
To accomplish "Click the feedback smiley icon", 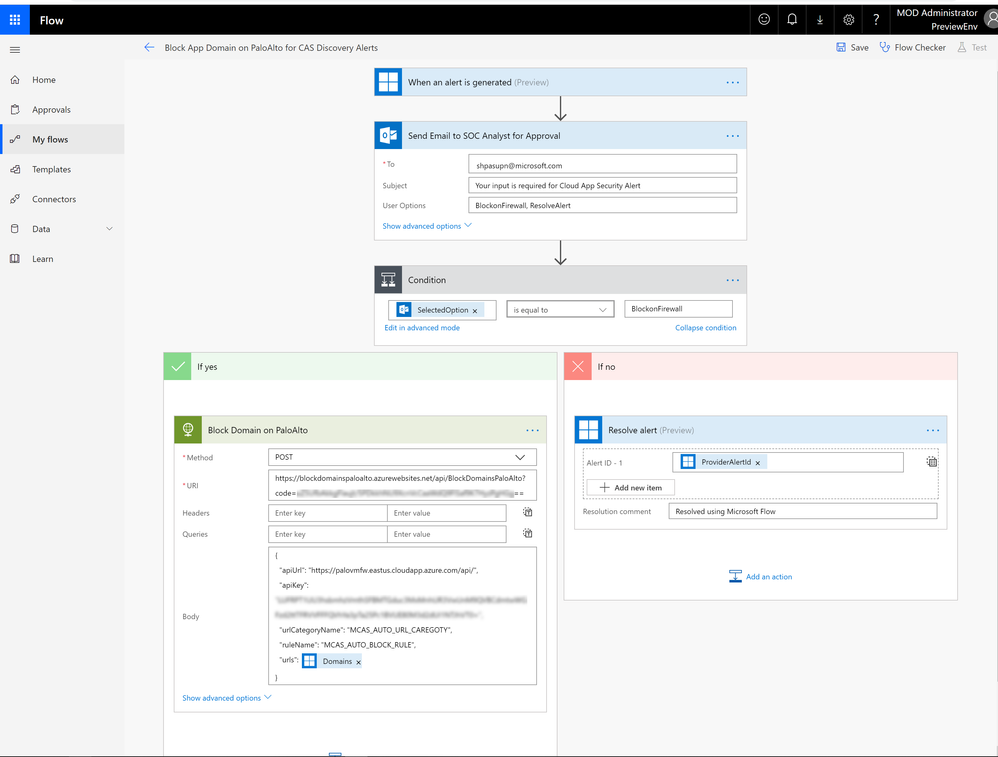I will pos(764,20).
